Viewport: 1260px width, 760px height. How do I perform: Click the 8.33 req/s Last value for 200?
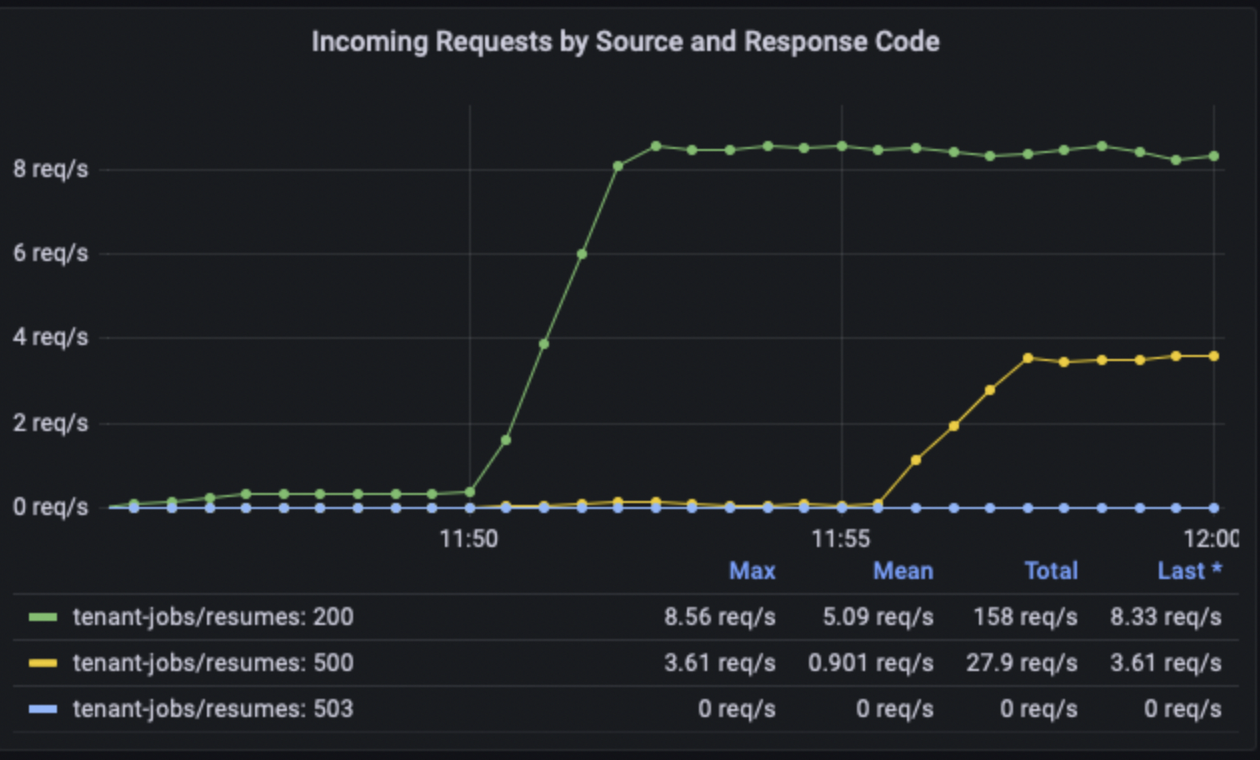[1166, 617]
